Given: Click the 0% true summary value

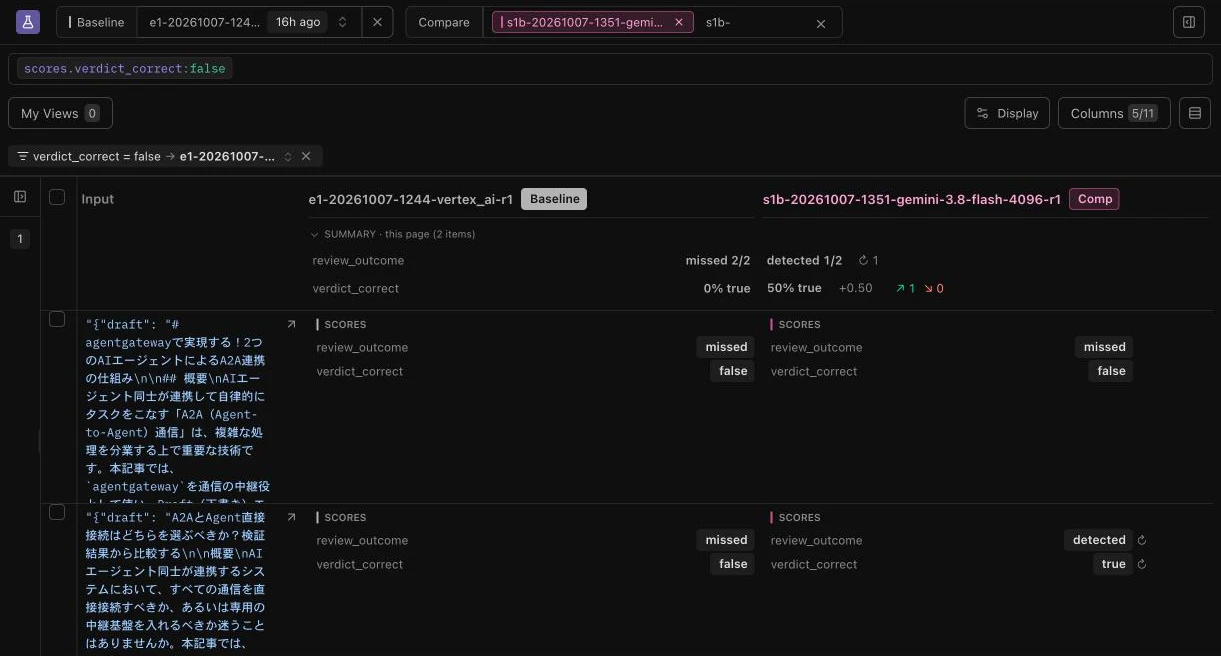Looking at the screenshot, I should pyautogui.click(x=727, y=288).
